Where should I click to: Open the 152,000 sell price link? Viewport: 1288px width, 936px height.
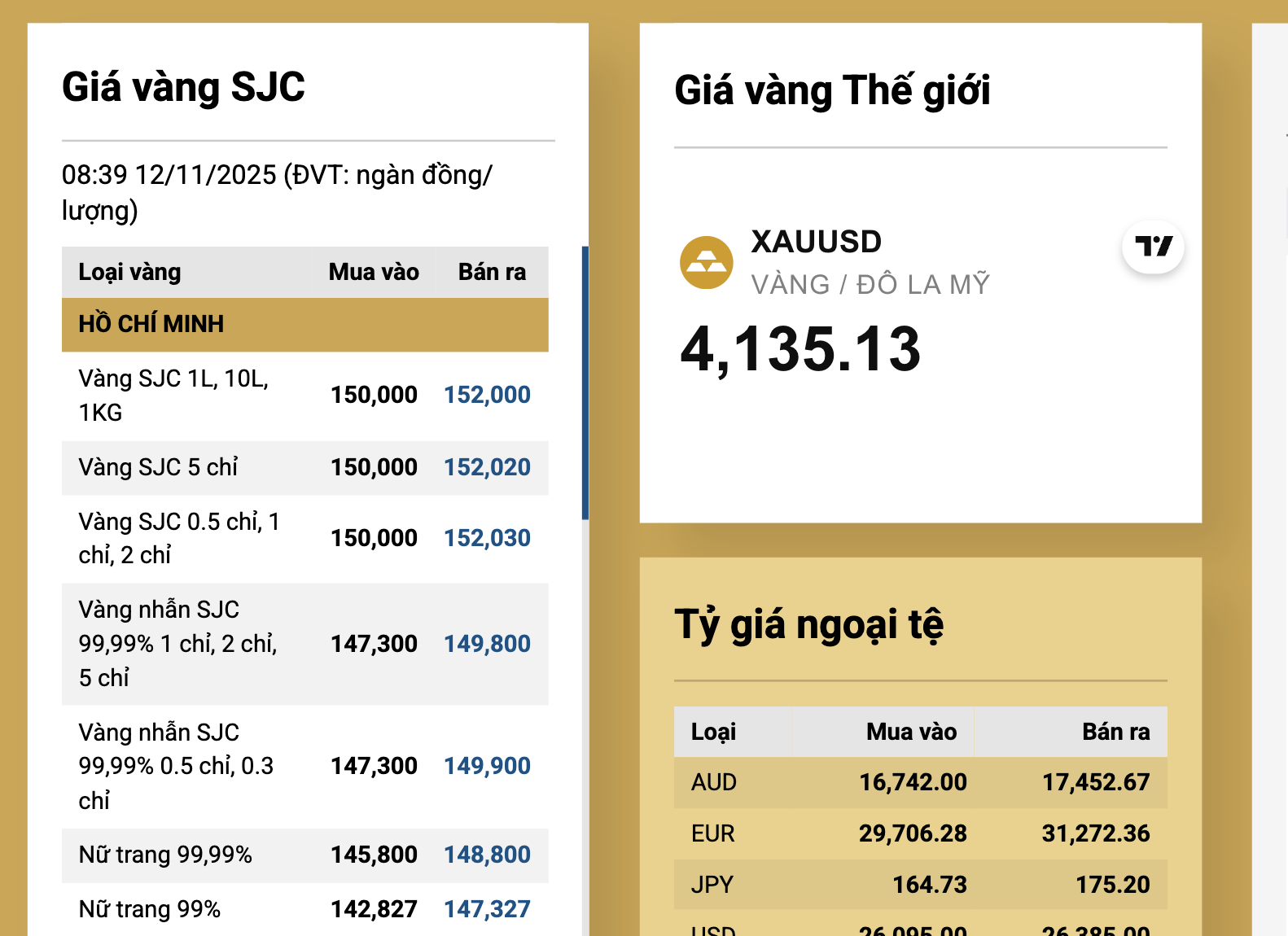point(486,394)
